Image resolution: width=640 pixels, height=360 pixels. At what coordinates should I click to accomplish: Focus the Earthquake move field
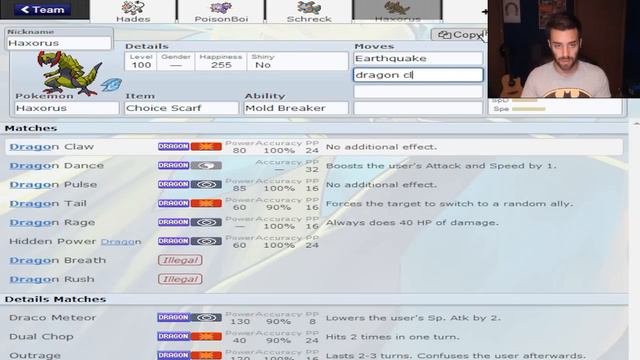coord(418,58)
